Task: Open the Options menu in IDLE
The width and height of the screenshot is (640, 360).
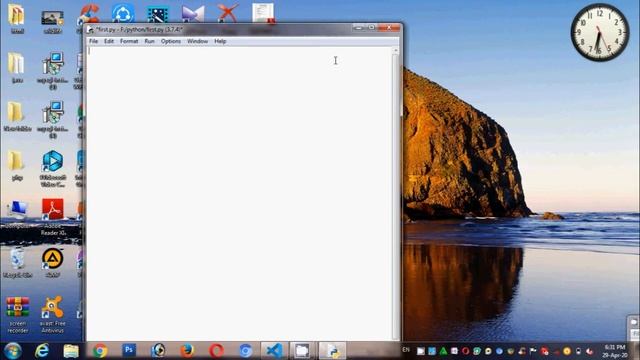Action: (171, 41)
